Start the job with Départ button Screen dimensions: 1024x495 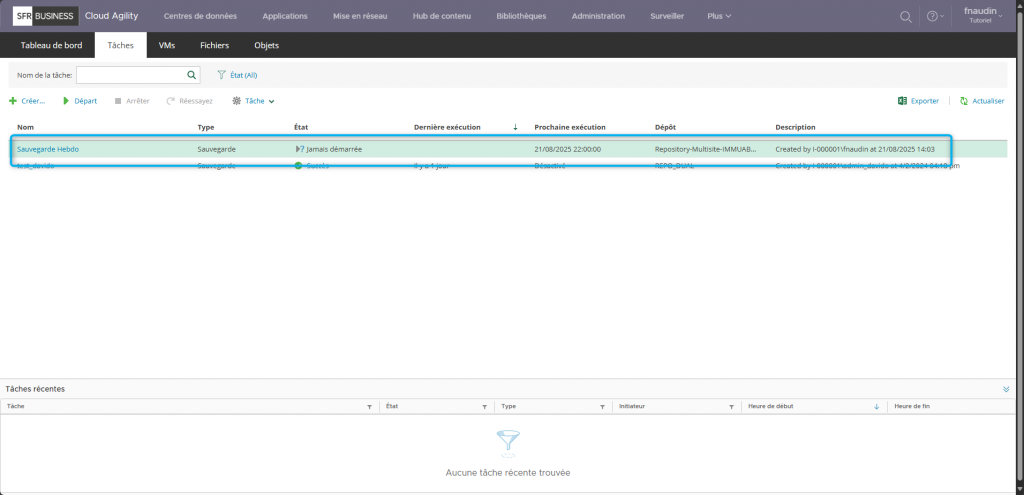80,101
